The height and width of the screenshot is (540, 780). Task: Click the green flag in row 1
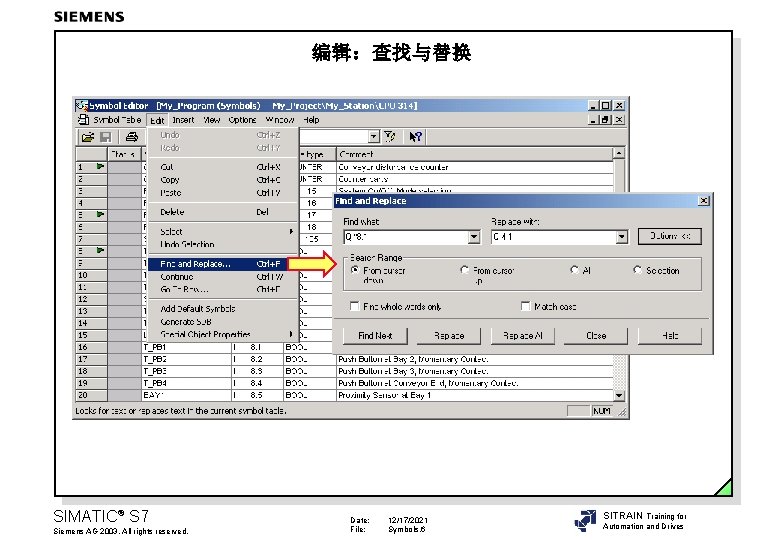pyautogui.click(x=100, y=166)
